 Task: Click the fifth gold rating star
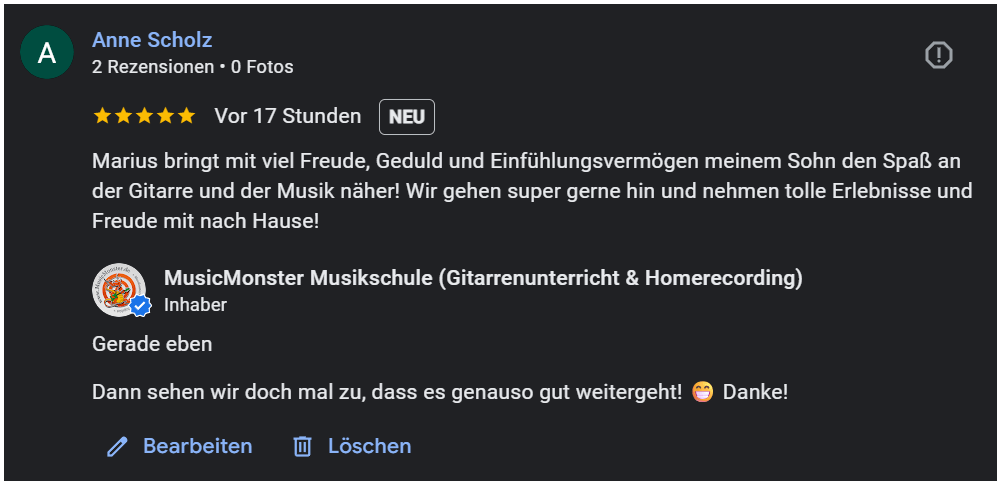point(186,116)
